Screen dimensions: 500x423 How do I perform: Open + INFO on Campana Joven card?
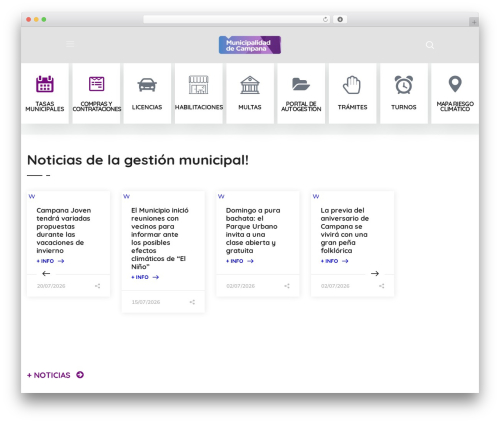[50, 261]
